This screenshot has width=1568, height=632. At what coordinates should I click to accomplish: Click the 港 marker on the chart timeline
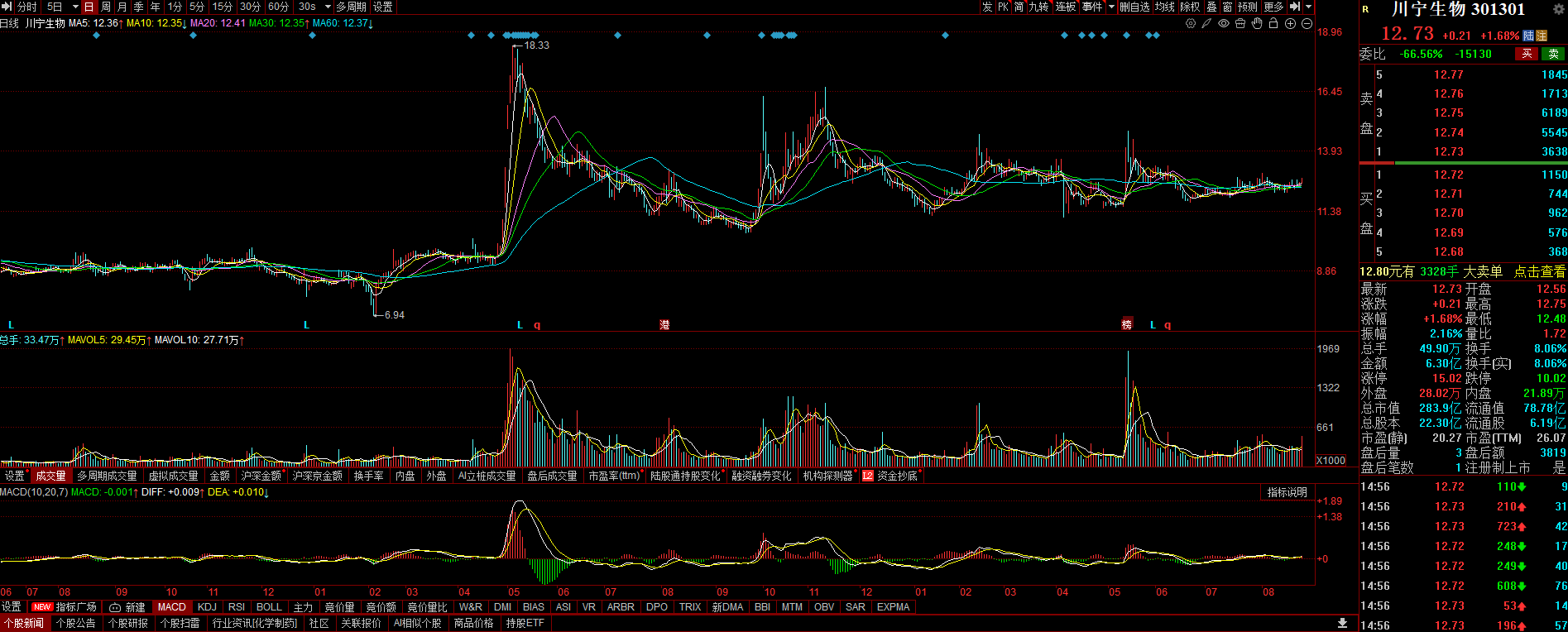click(x=664, y=325)
